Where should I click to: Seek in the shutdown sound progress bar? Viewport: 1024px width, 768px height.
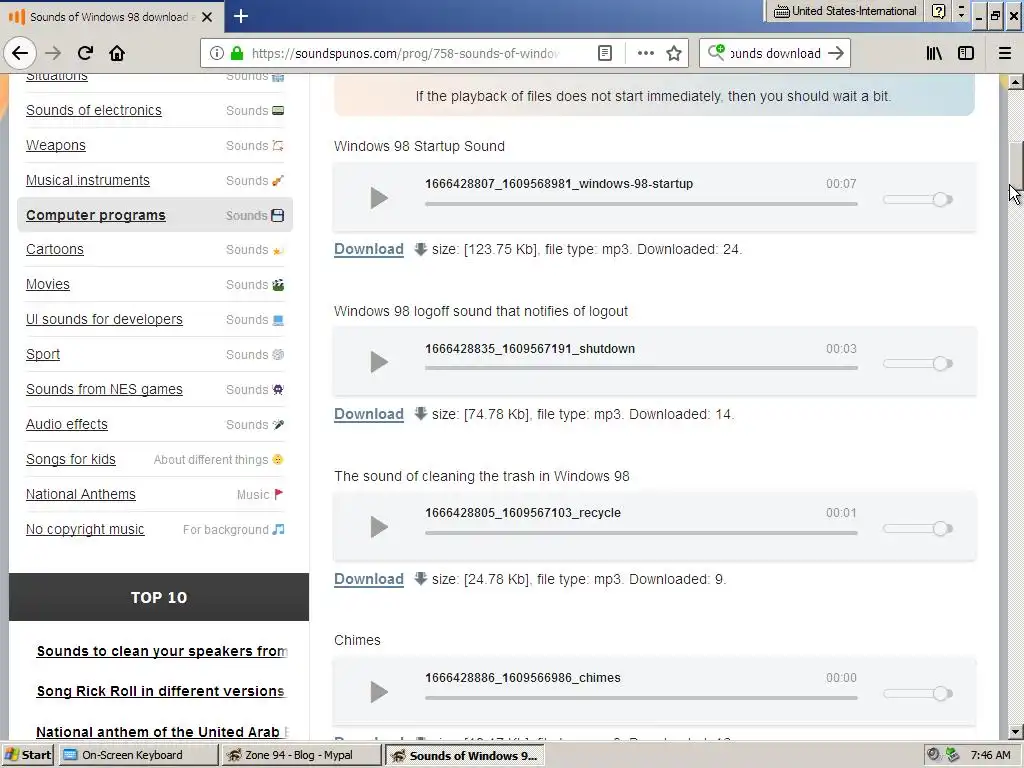641,368
